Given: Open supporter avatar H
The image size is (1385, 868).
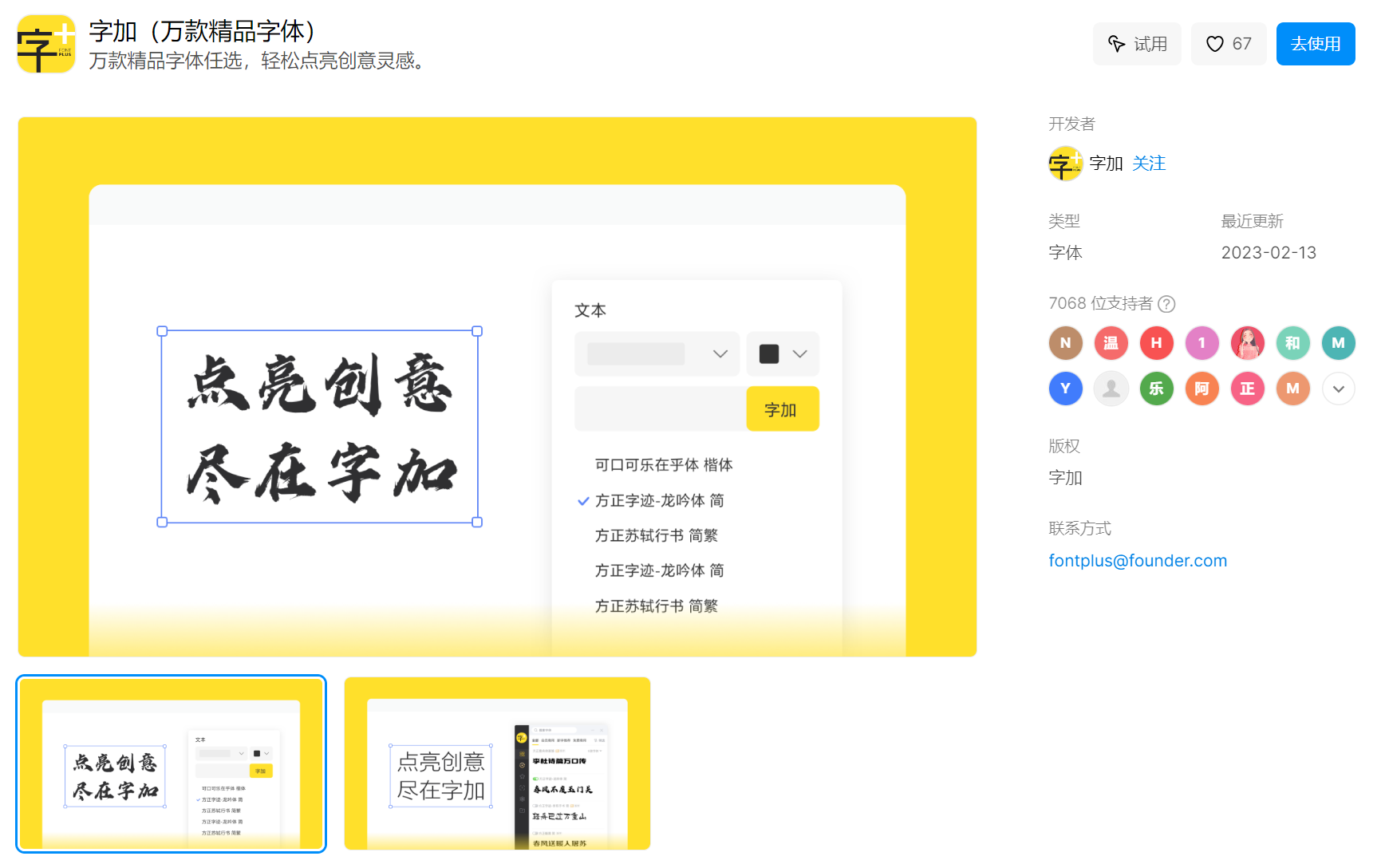Looking at the screenshot, I should tap(1157, 343).
